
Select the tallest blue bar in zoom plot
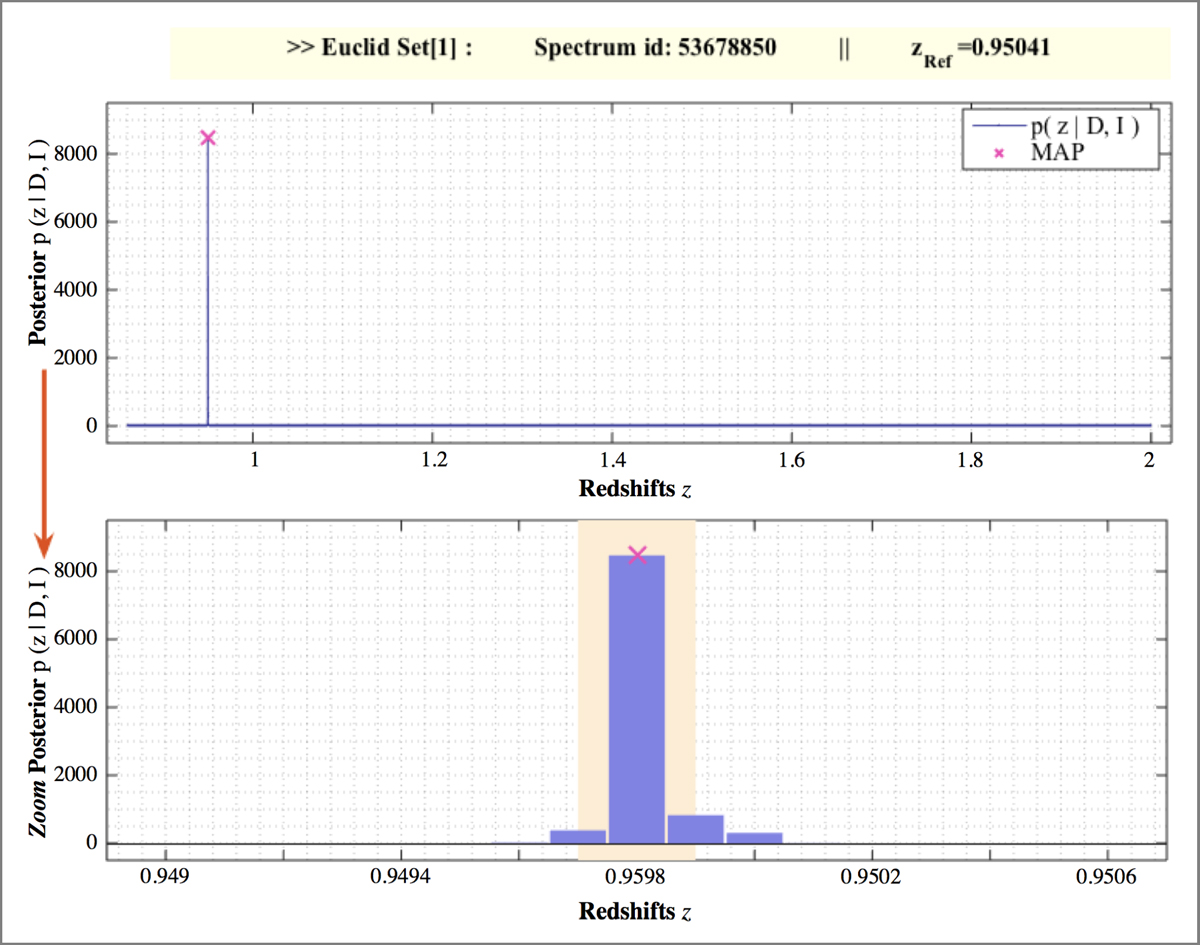pyautogui.click(x=637, y=700)
